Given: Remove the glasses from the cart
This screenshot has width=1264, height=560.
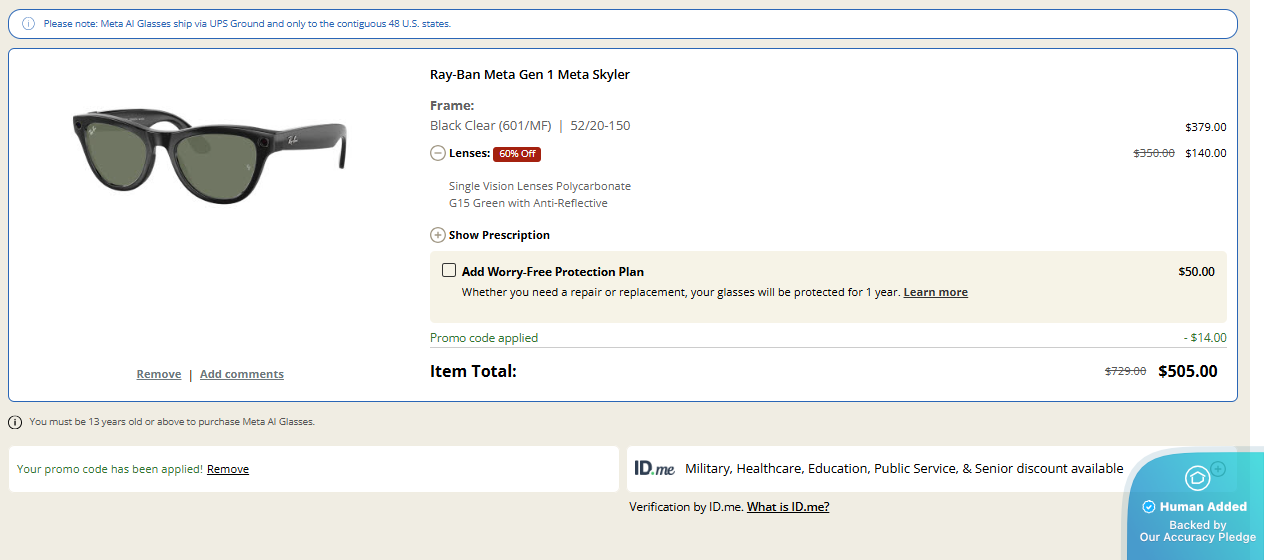Looking at the screenshot, I should coord(159,374).
